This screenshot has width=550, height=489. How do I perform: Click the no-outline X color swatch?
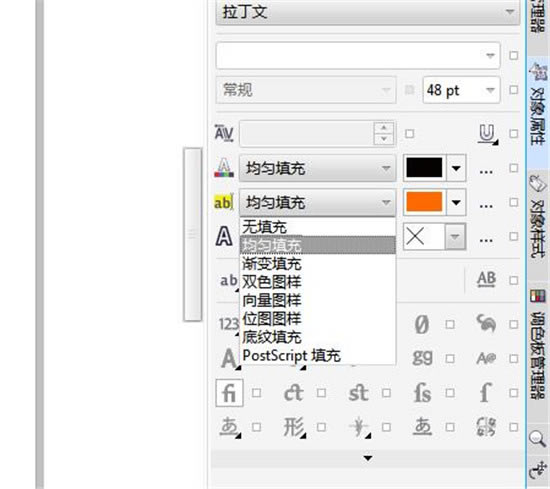tap(424, 236)
